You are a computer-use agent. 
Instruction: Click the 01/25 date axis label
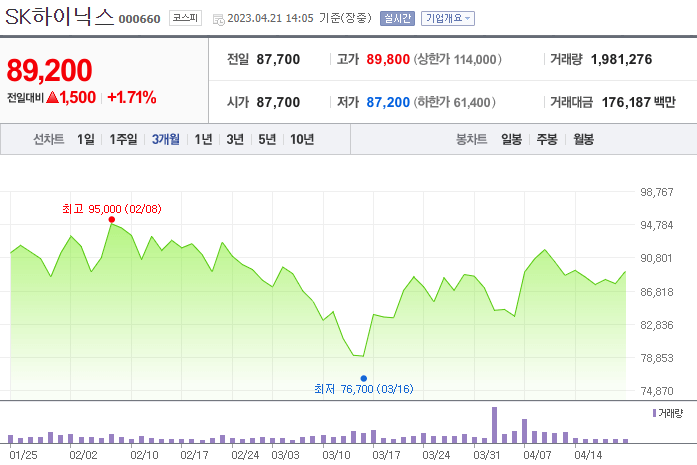tap(23, 455)
